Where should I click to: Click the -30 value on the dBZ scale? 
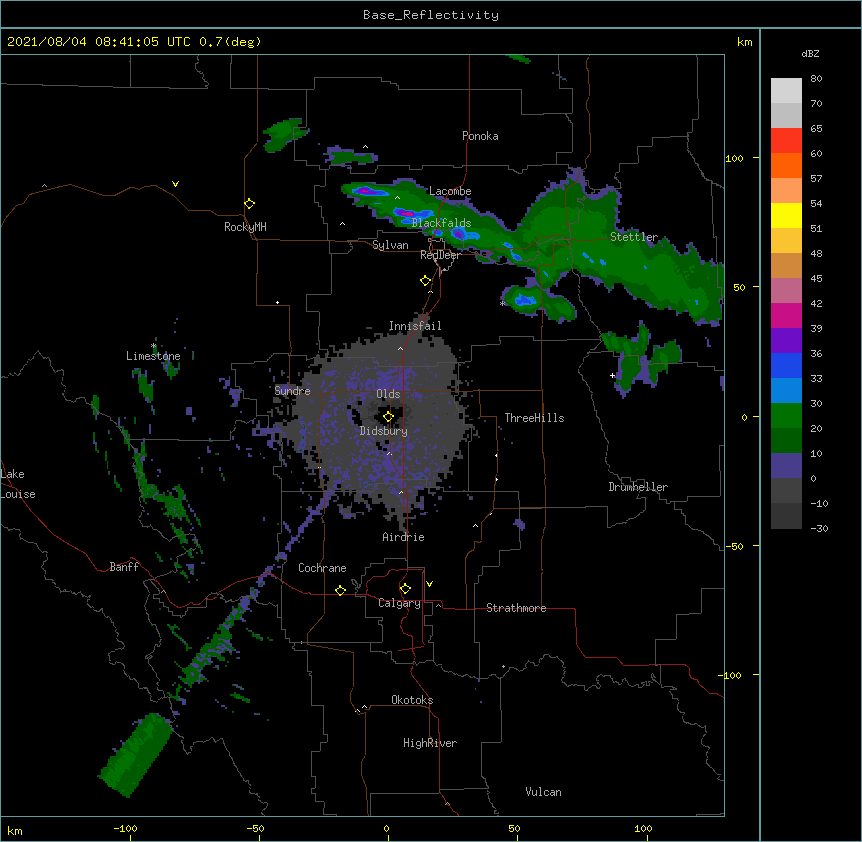coord(819,529)
